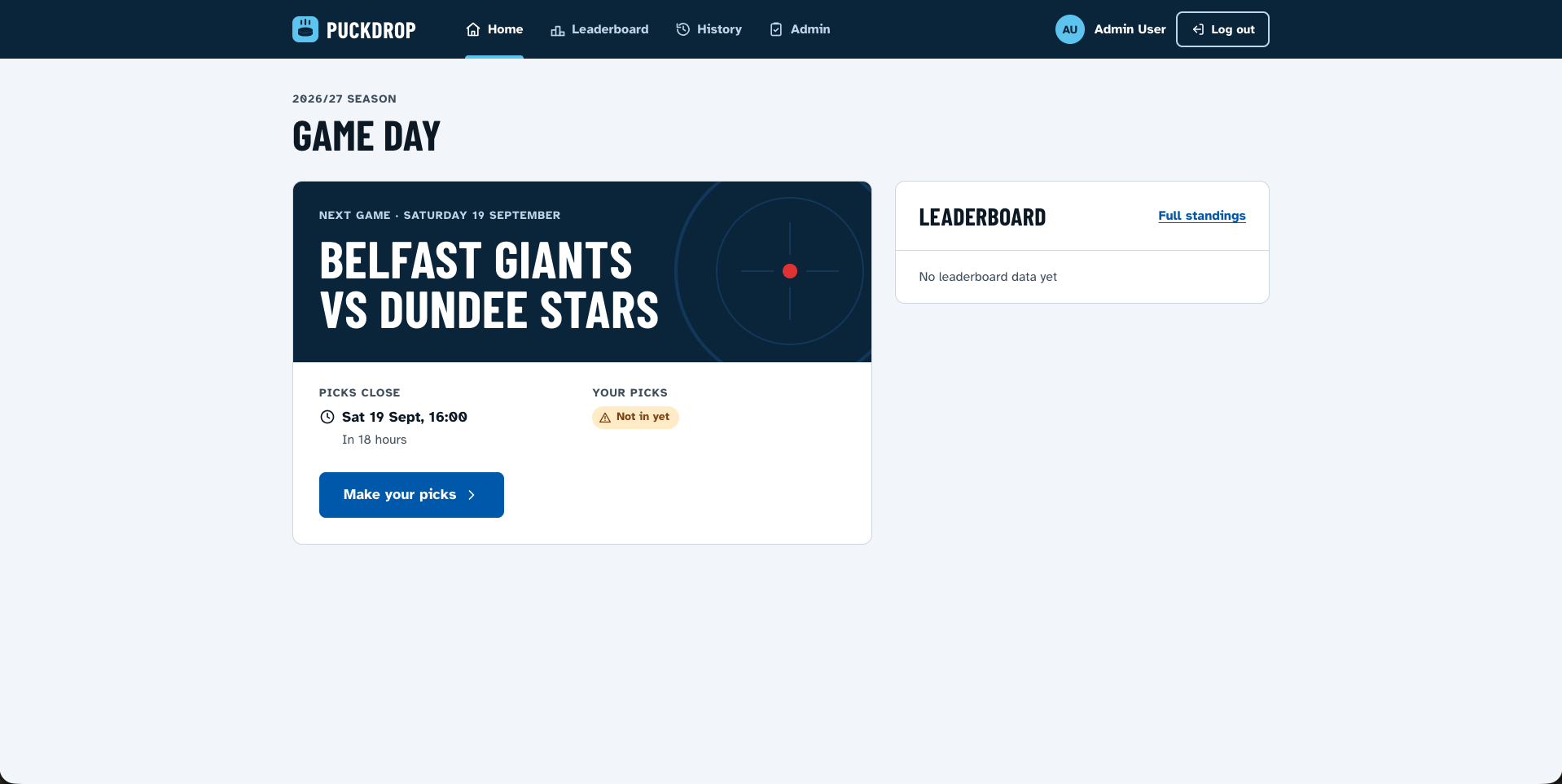Open the Leaderboard nav tab
Image resolution: width=1562 pixels, height=784 pixels.
599,29
